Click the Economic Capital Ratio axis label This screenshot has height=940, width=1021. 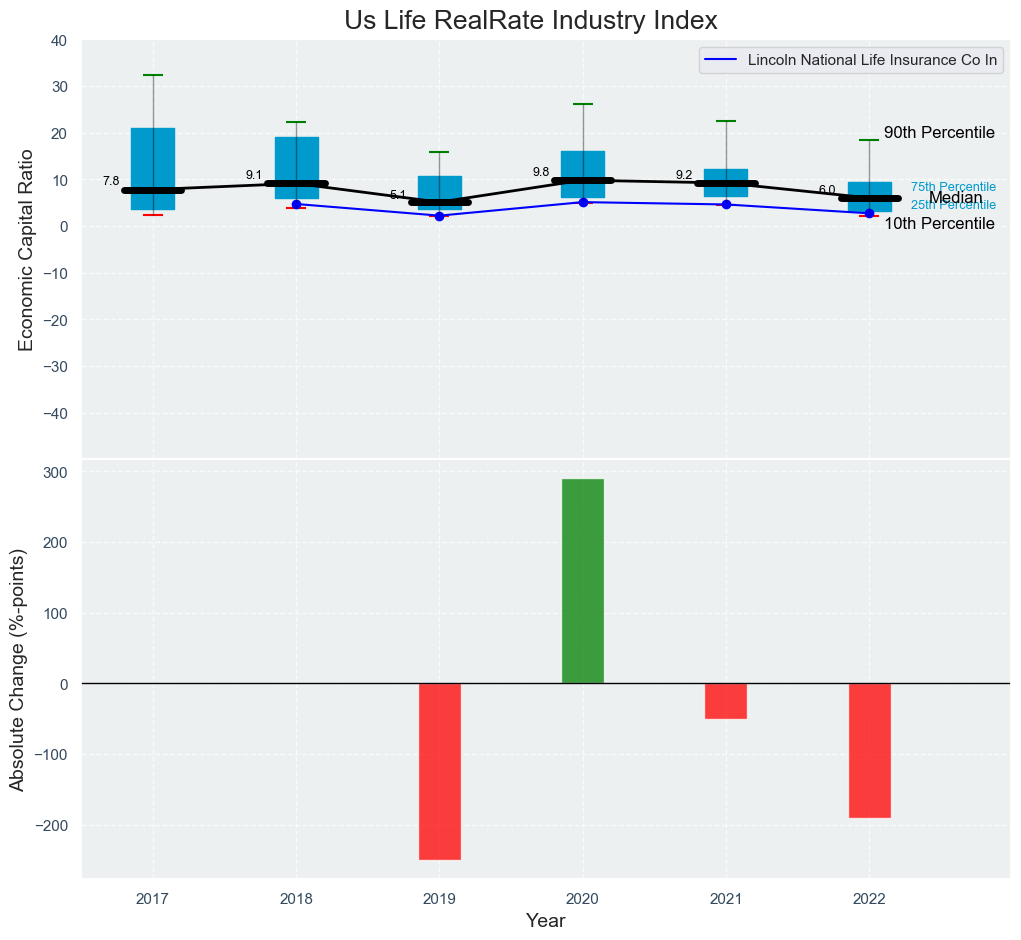point(27,250)
